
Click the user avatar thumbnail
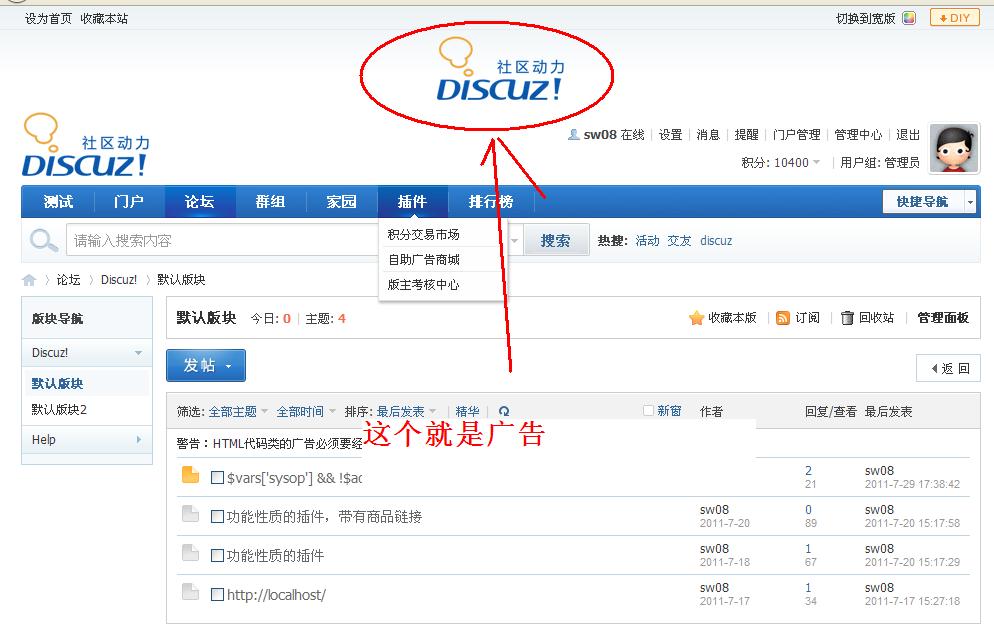click(x=952, y=148)
